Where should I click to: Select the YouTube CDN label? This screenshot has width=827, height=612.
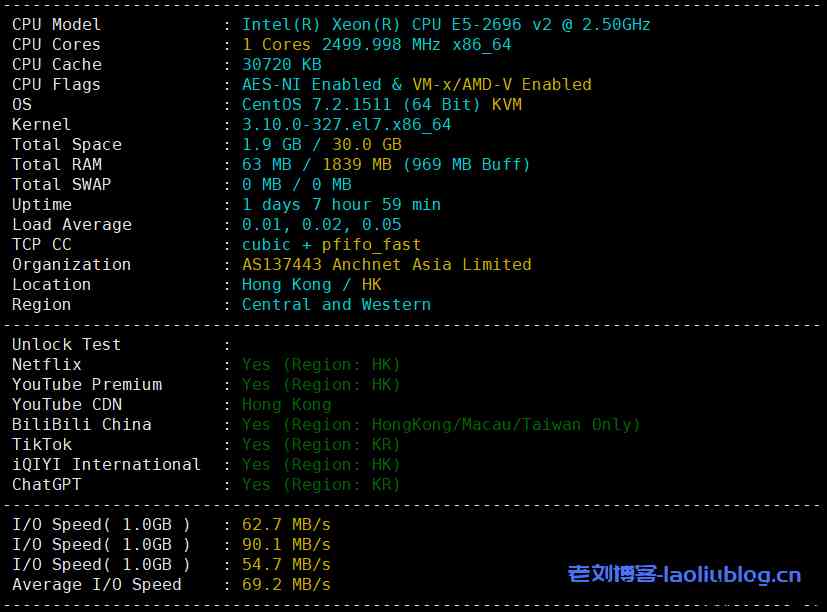click(x=67, y=406)
